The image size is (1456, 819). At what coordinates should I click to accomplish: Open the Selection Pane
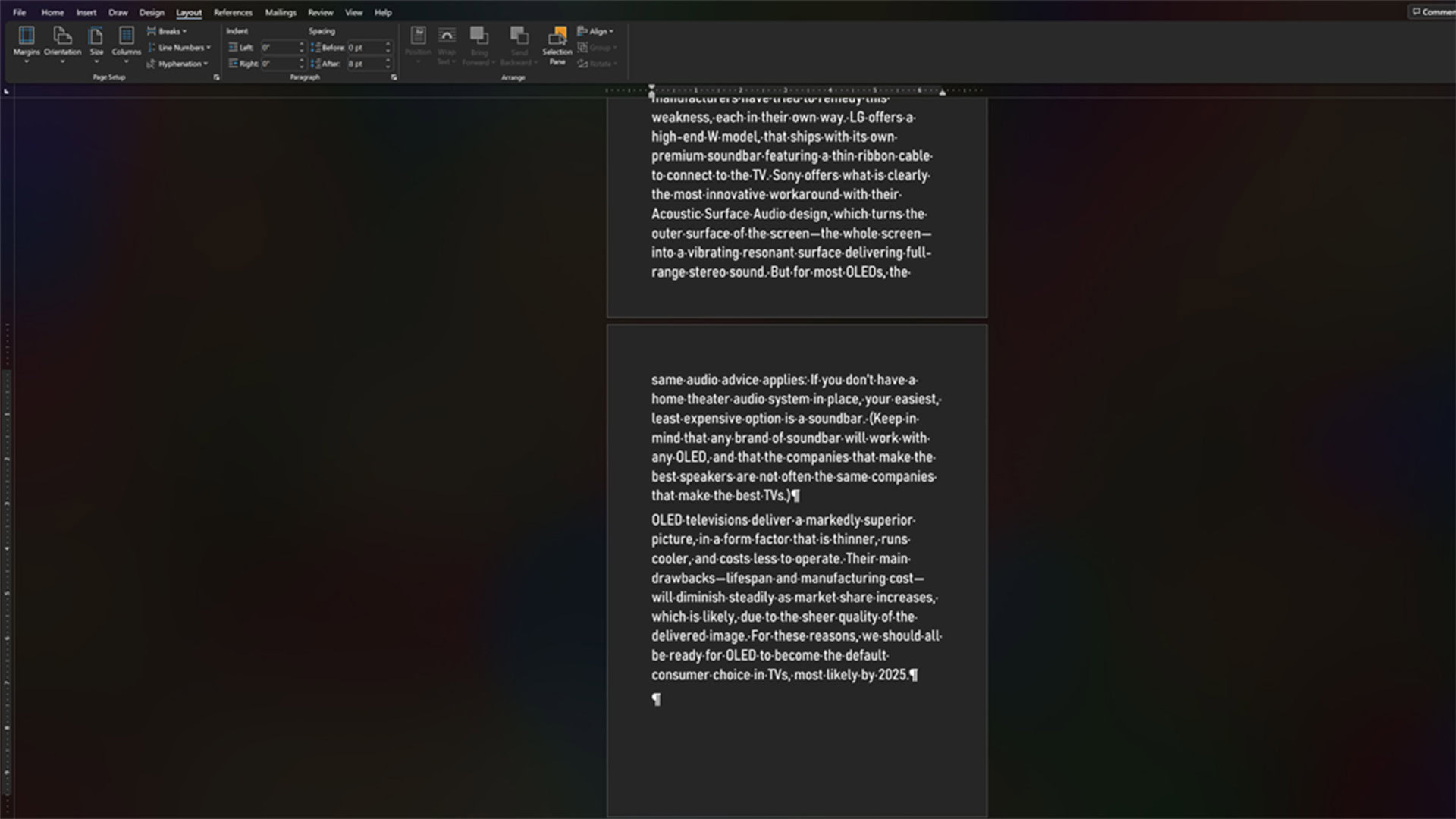coord(557,45)
